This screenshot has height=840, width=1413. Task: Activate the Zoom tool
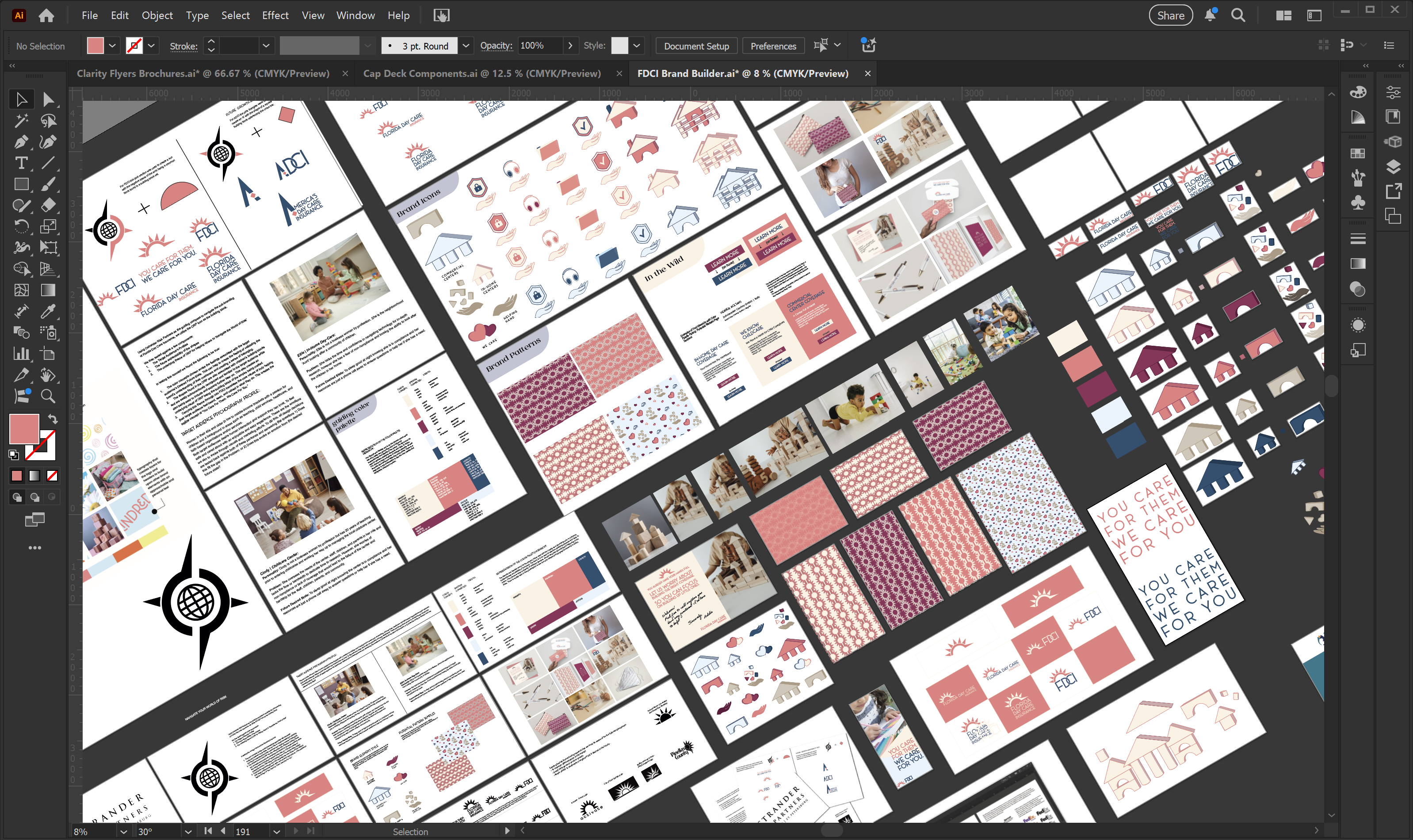point(48,396)
